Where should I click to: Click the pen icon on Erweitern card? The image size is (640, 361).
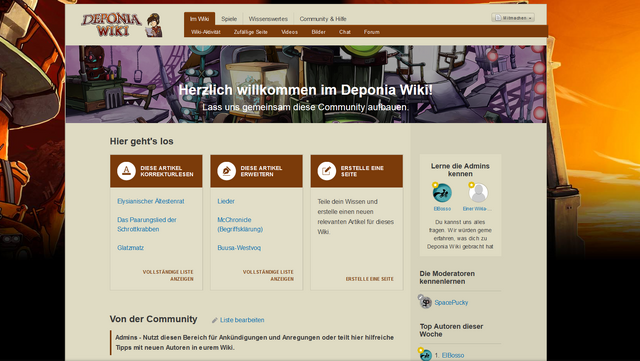[x=227, y=171]
